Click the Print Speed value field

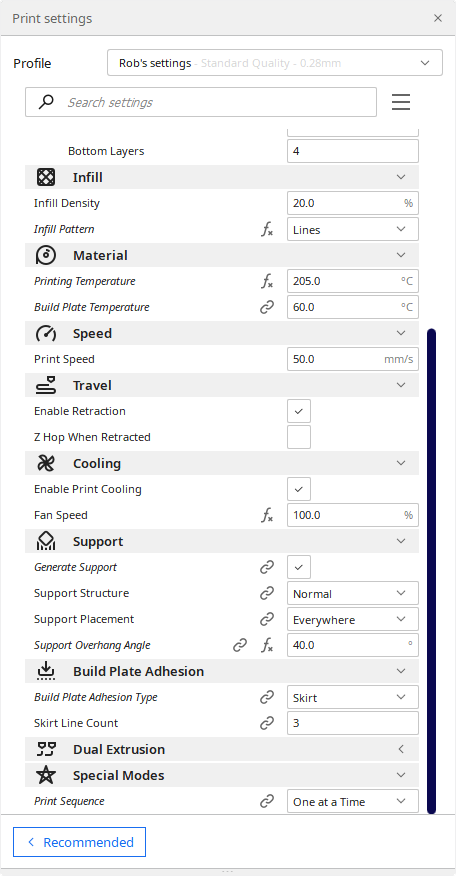click(x=353, y=359)
